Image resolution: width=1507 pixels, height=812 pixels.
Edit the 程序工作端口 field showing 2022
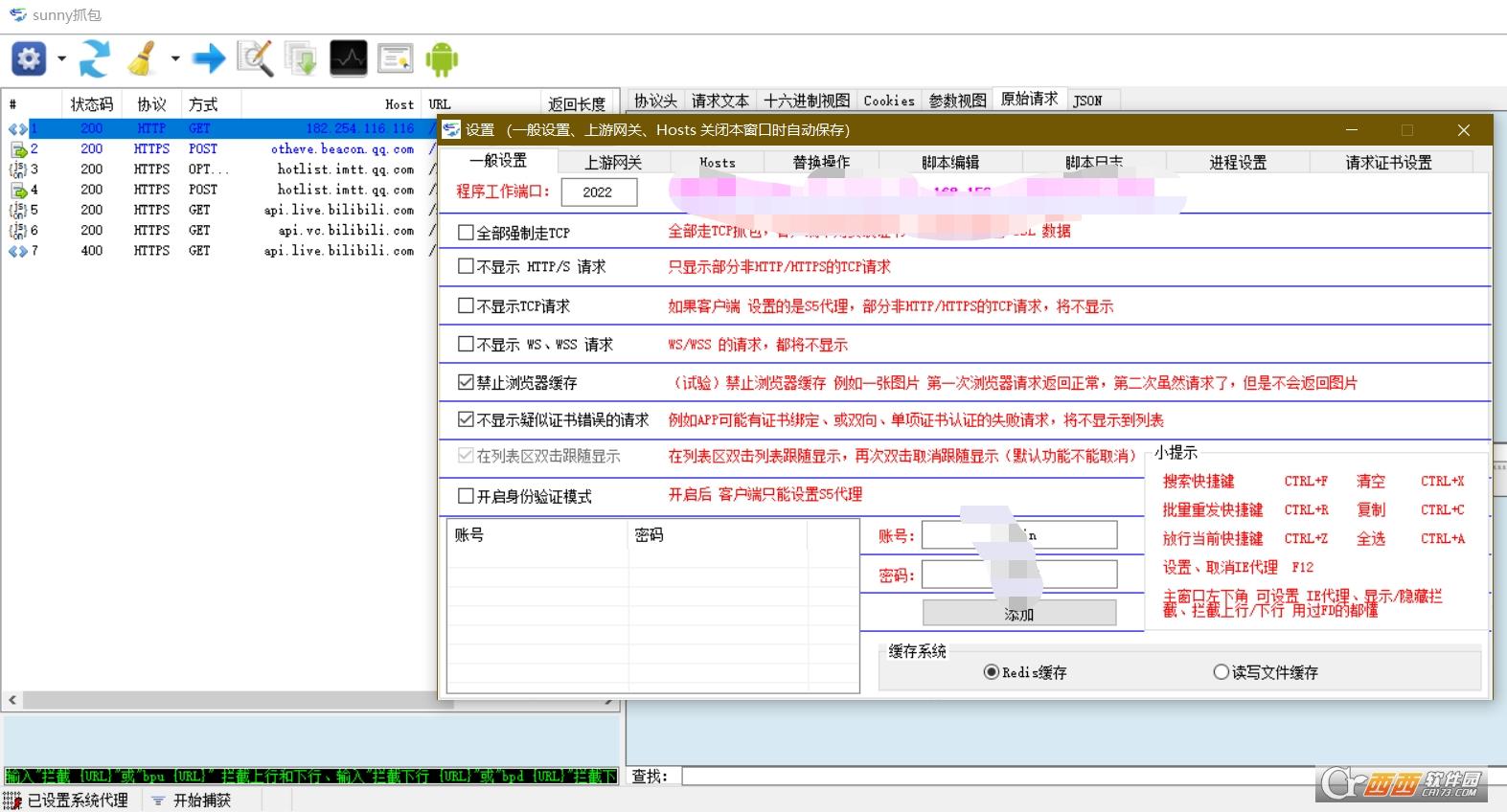pyautogui.click(x=599, y=192)
